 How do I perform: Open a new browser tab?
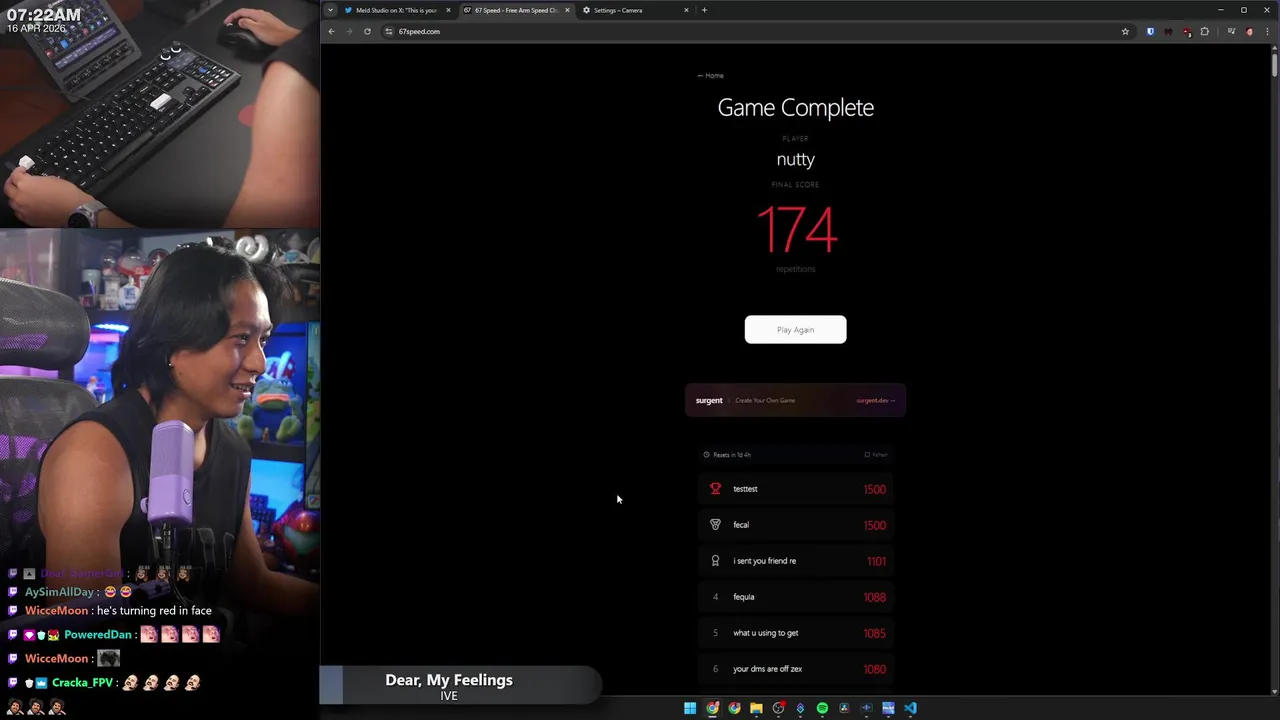pyautogui.click(x=704, y=10)
